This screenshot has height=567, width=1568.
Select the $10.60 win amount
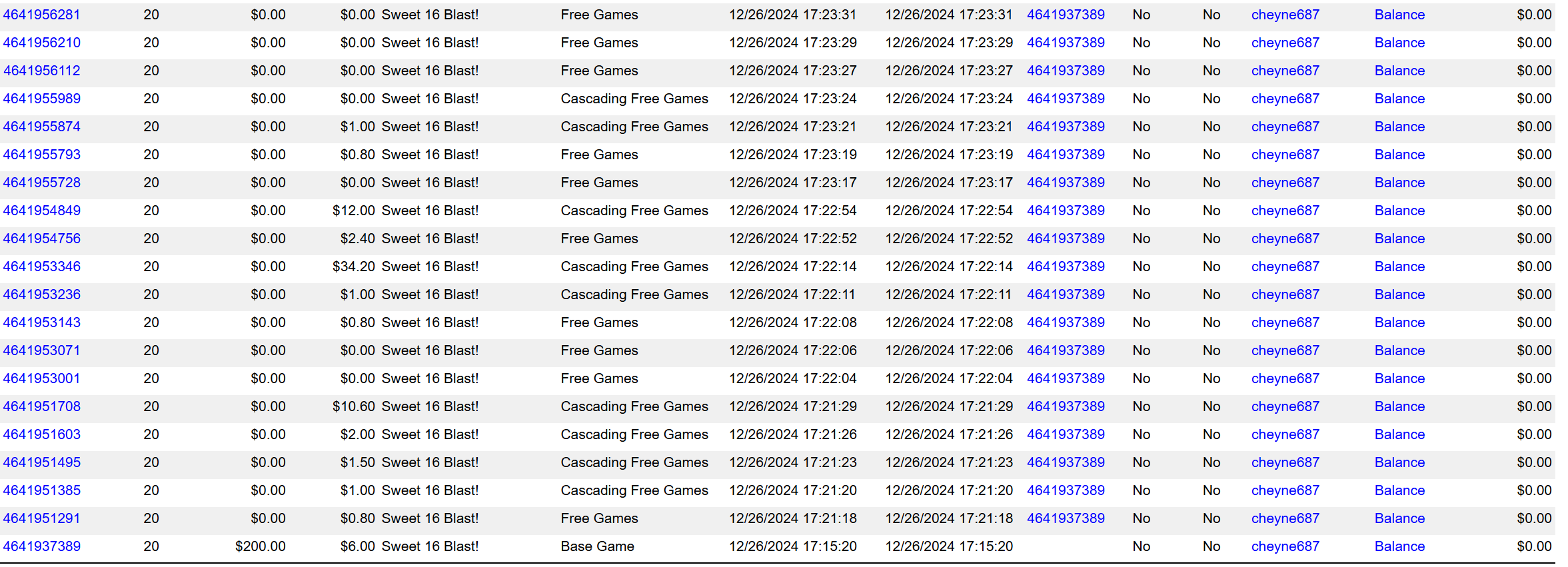pos(354,406)
